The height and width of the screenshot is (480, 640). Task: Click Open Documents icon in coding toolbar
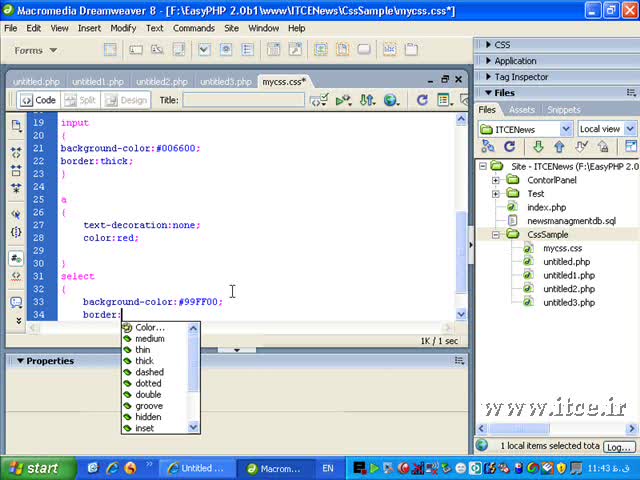(x=16, y=126)
